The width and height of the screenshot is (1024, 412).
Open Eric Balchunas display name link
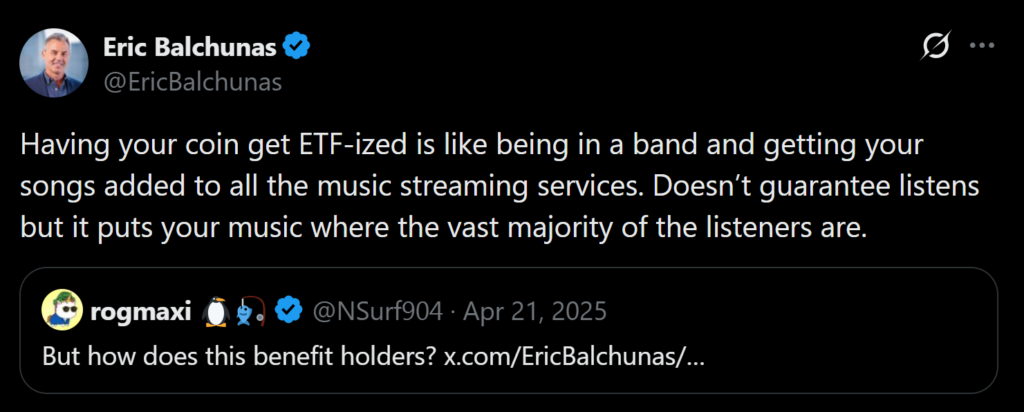tap(190, 47)
